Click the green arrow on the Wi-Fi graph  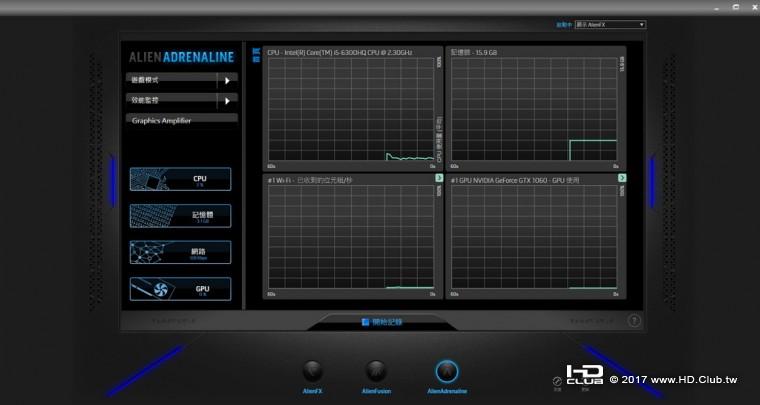coord(439,178)
